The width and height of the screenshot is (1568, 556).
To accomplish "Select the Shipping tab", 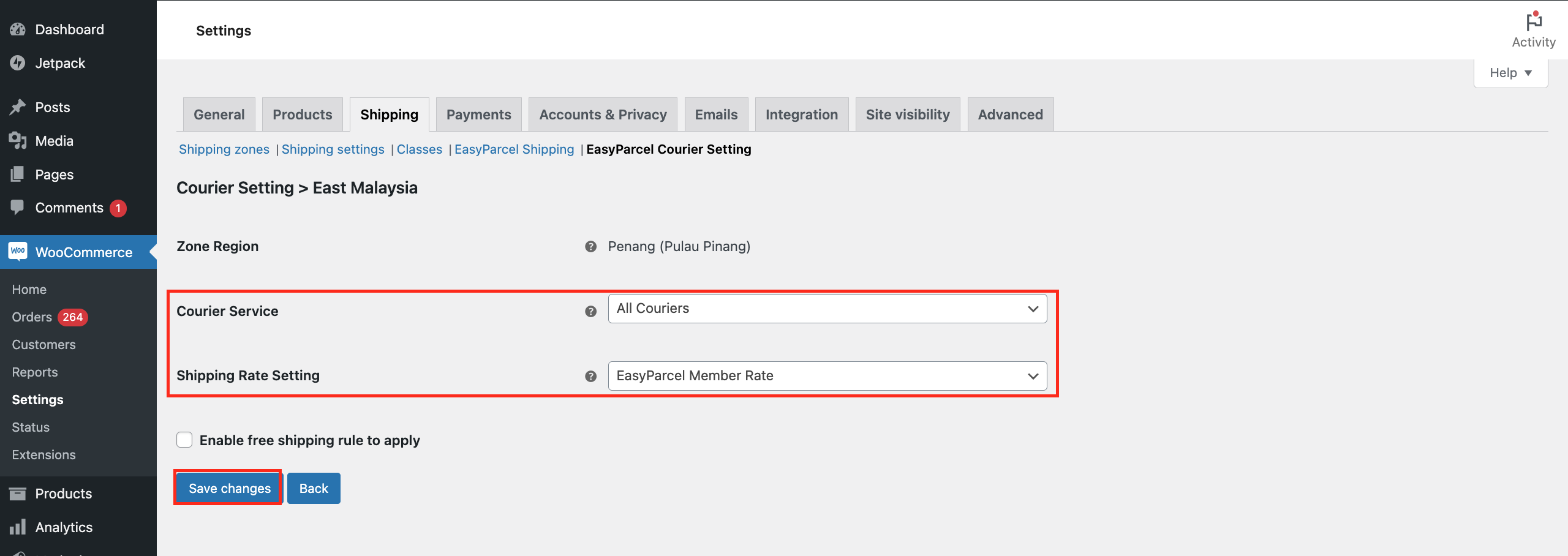I will pos(390,115).
